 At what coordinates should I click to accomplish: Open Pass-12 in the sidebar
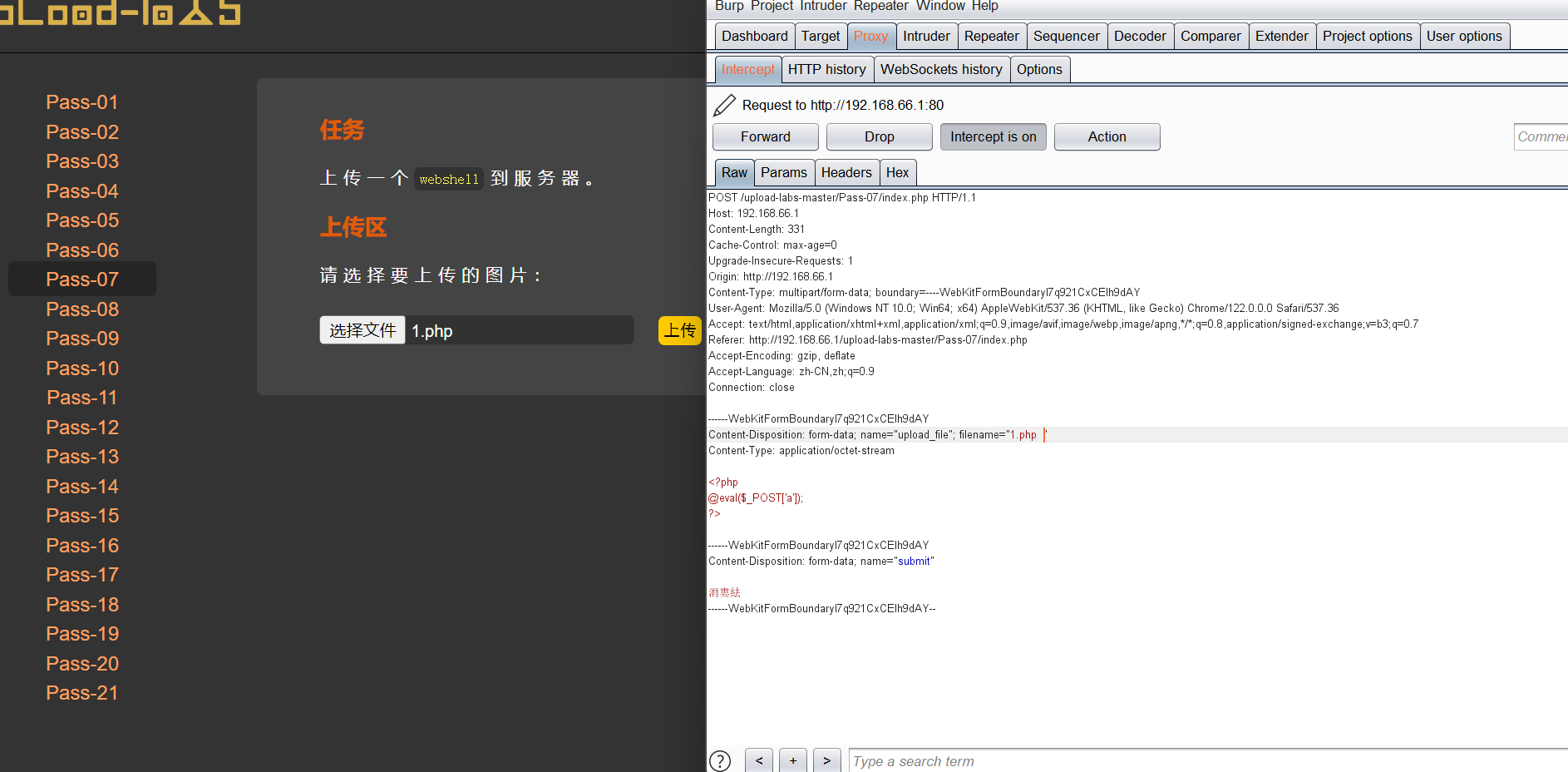click(82, 428)
